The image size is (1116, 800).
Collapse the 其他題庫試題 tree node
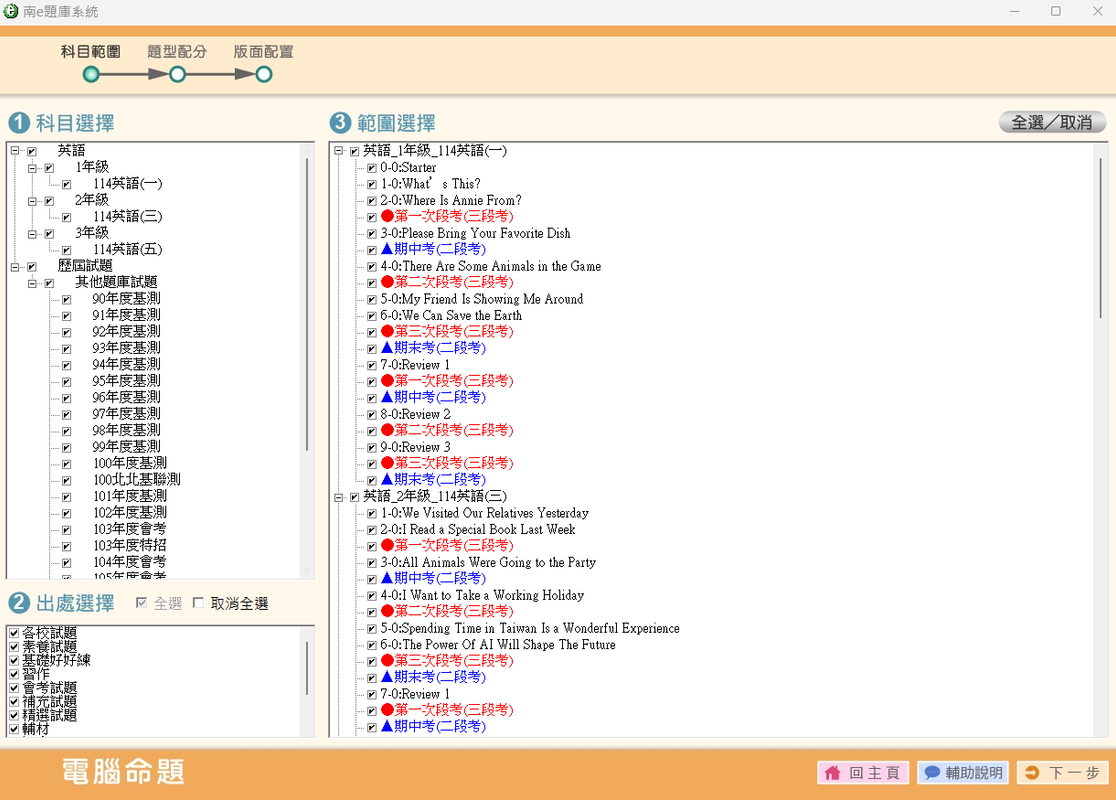point(32,283)
